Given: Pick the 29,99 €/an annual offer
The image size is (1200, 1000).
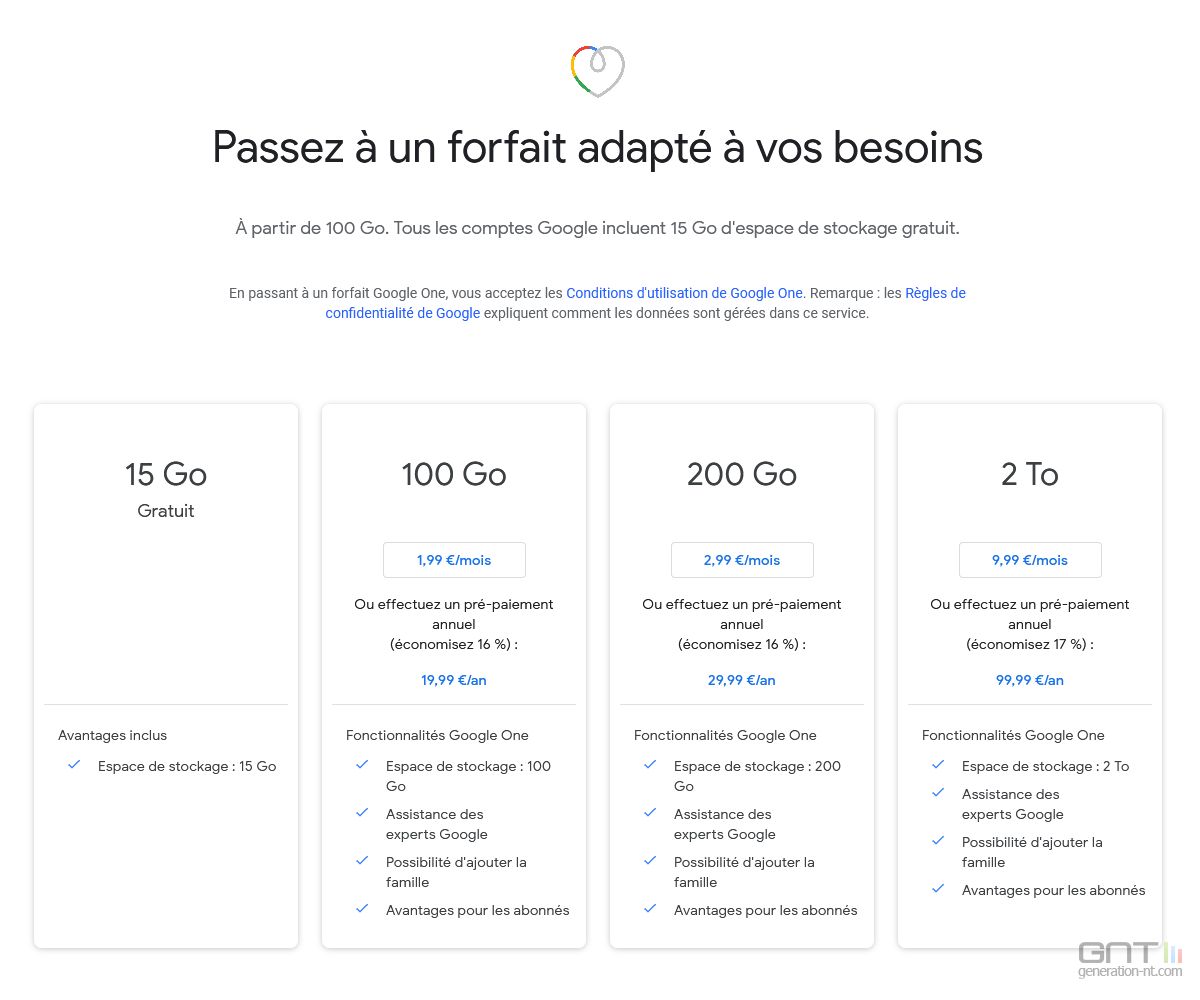Looking at the screenshot, I should (742, 680).
